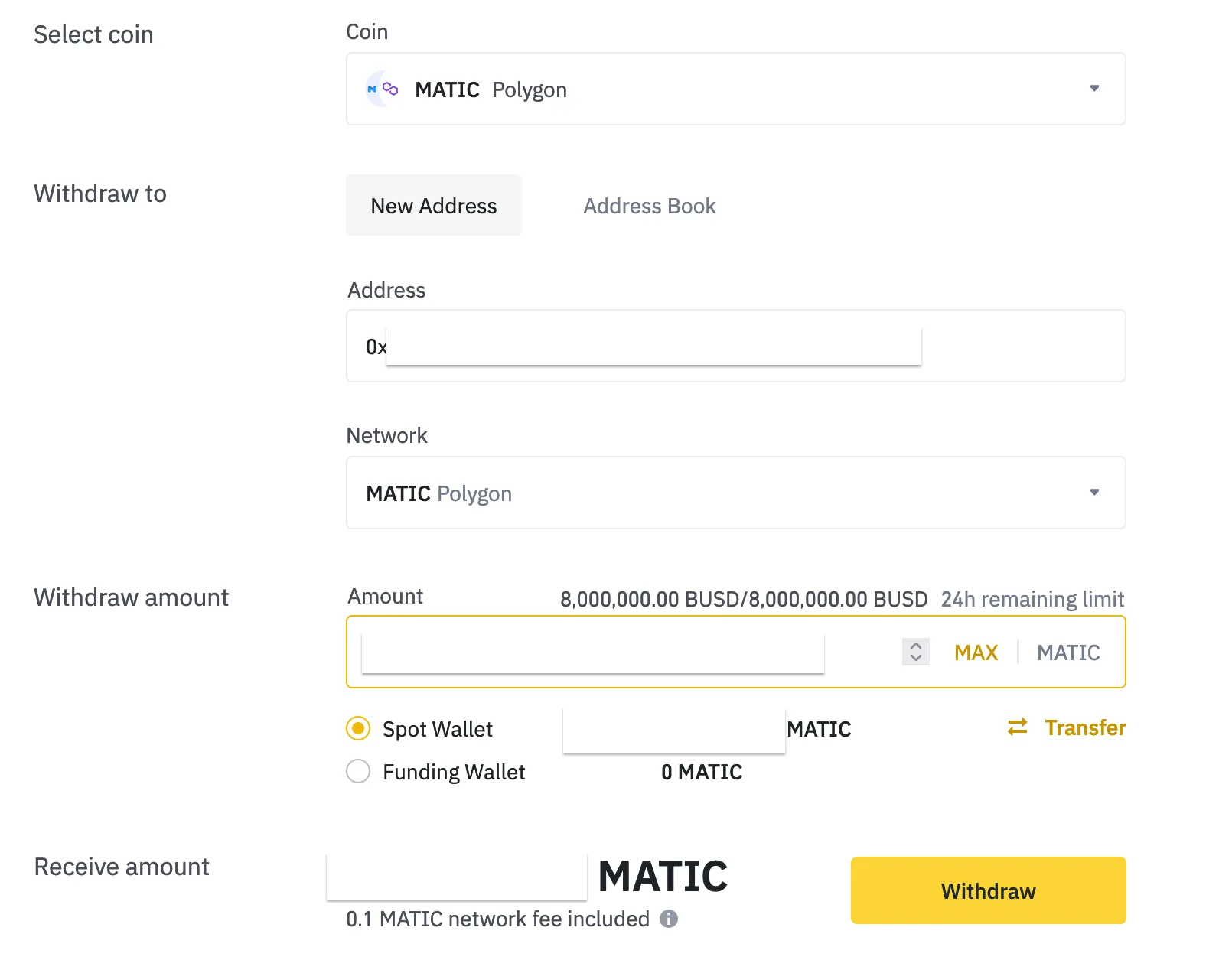Choose the Funding Wallet radio button
This screenshot has width=1232, height=973.
(x=358, y=771)
